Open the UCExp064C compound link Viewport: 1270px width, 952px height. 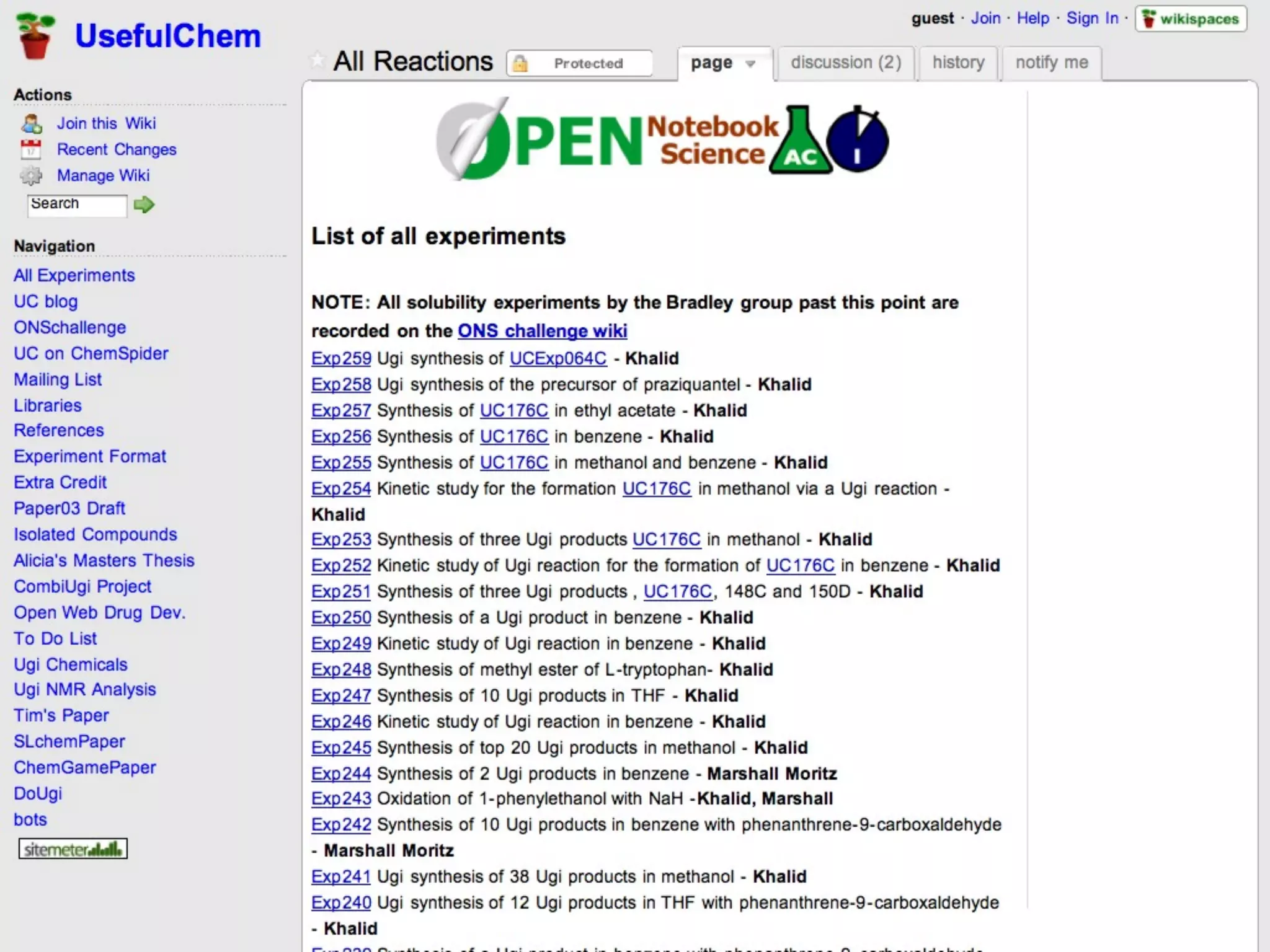tap(558, 358)
